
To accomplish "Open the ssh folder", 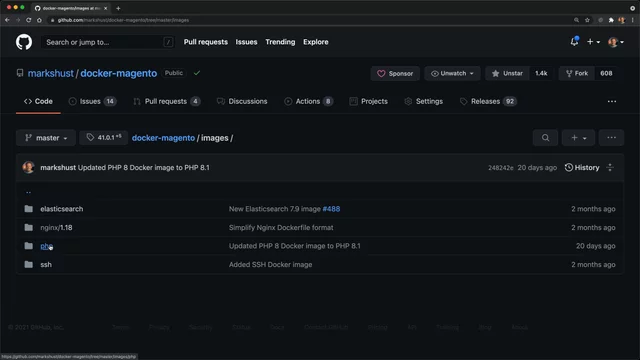I will pos(46,265).
